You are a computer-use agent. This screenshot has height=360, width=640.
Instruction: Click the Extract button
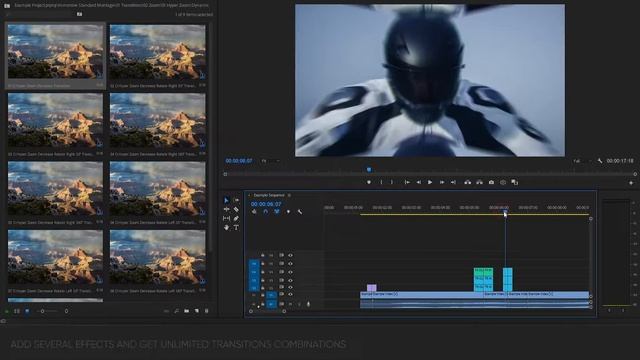click(x=480, y=182)
